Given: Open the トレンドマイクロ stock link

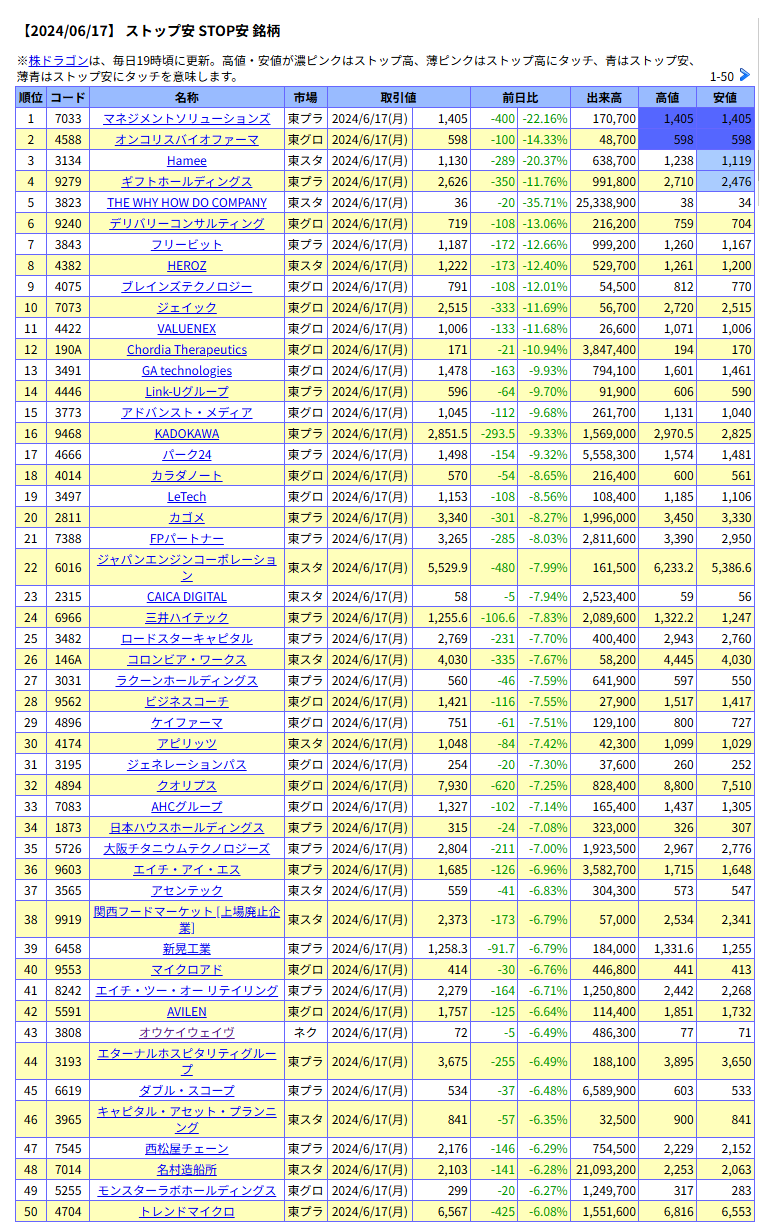Looking at the screenshot, I should (187, 1211).
